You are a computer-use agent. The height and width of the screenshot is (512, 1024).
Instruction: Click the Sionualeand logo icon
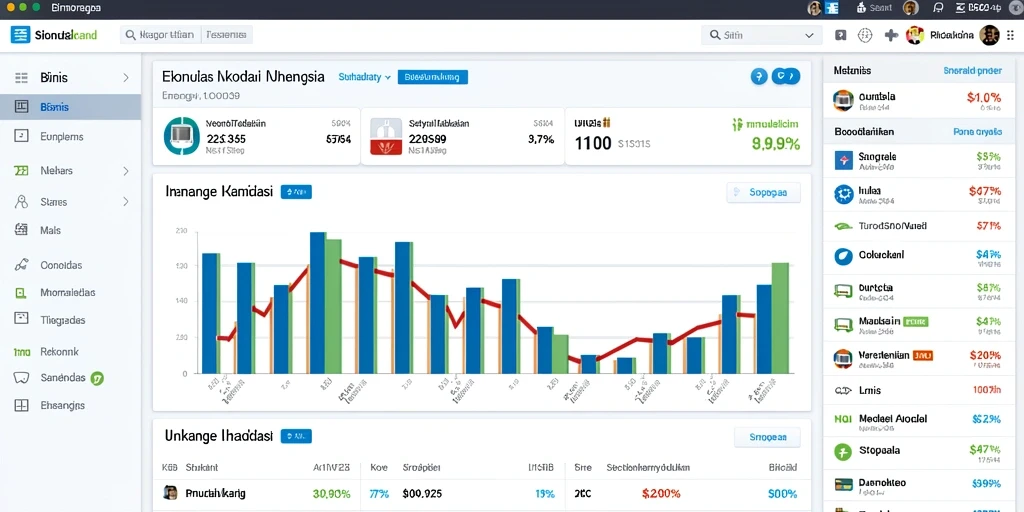click(x=20, y=35)
